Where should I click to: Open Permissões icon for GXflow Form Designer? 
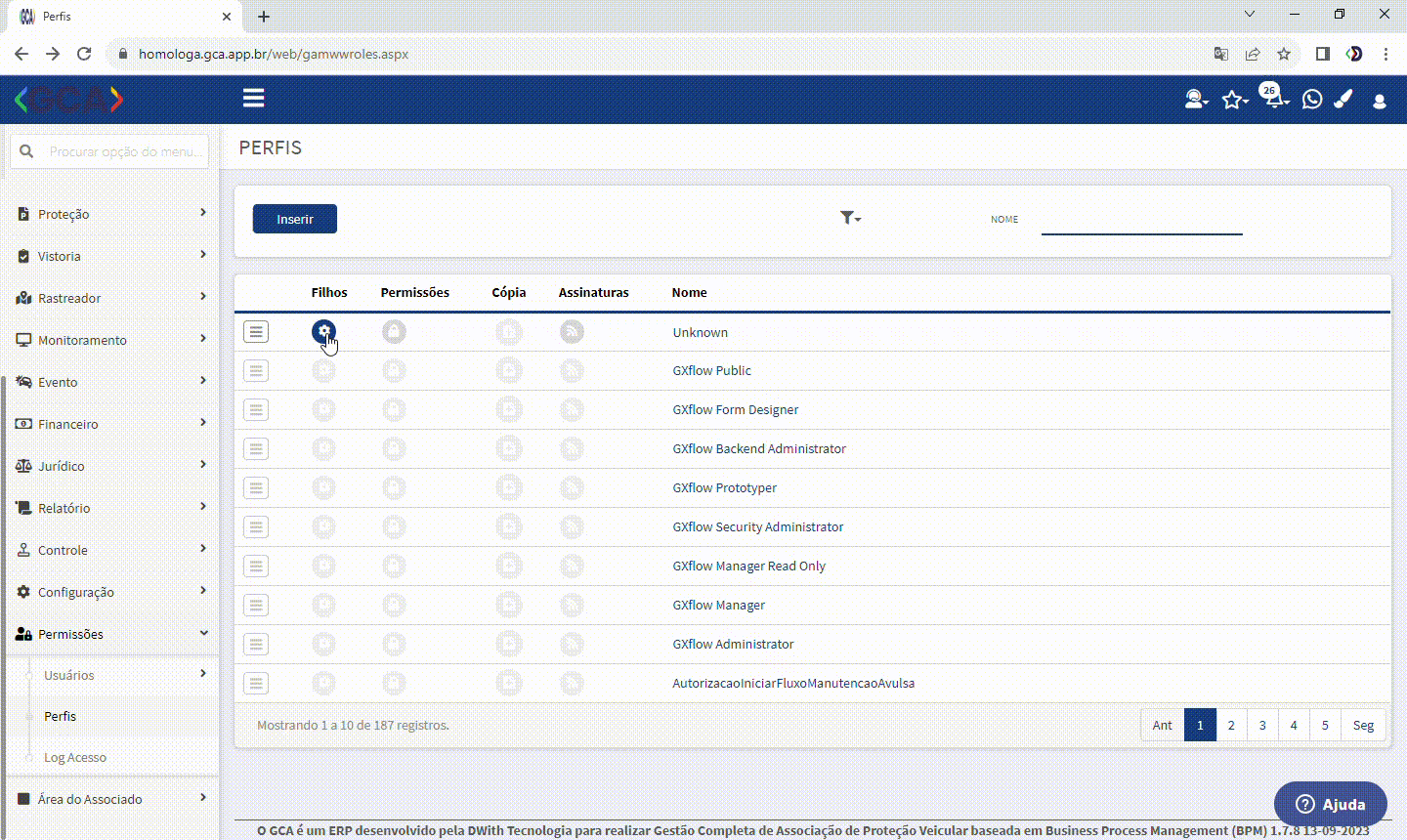tap(394, 410)
